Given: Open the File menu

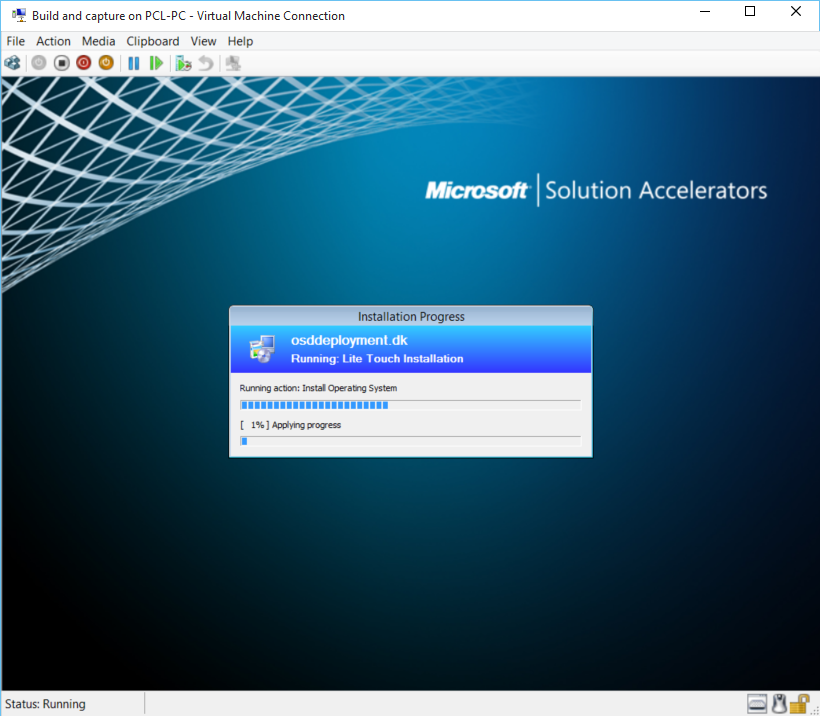Looking at the screenshot, I should [x=16, y=41].
